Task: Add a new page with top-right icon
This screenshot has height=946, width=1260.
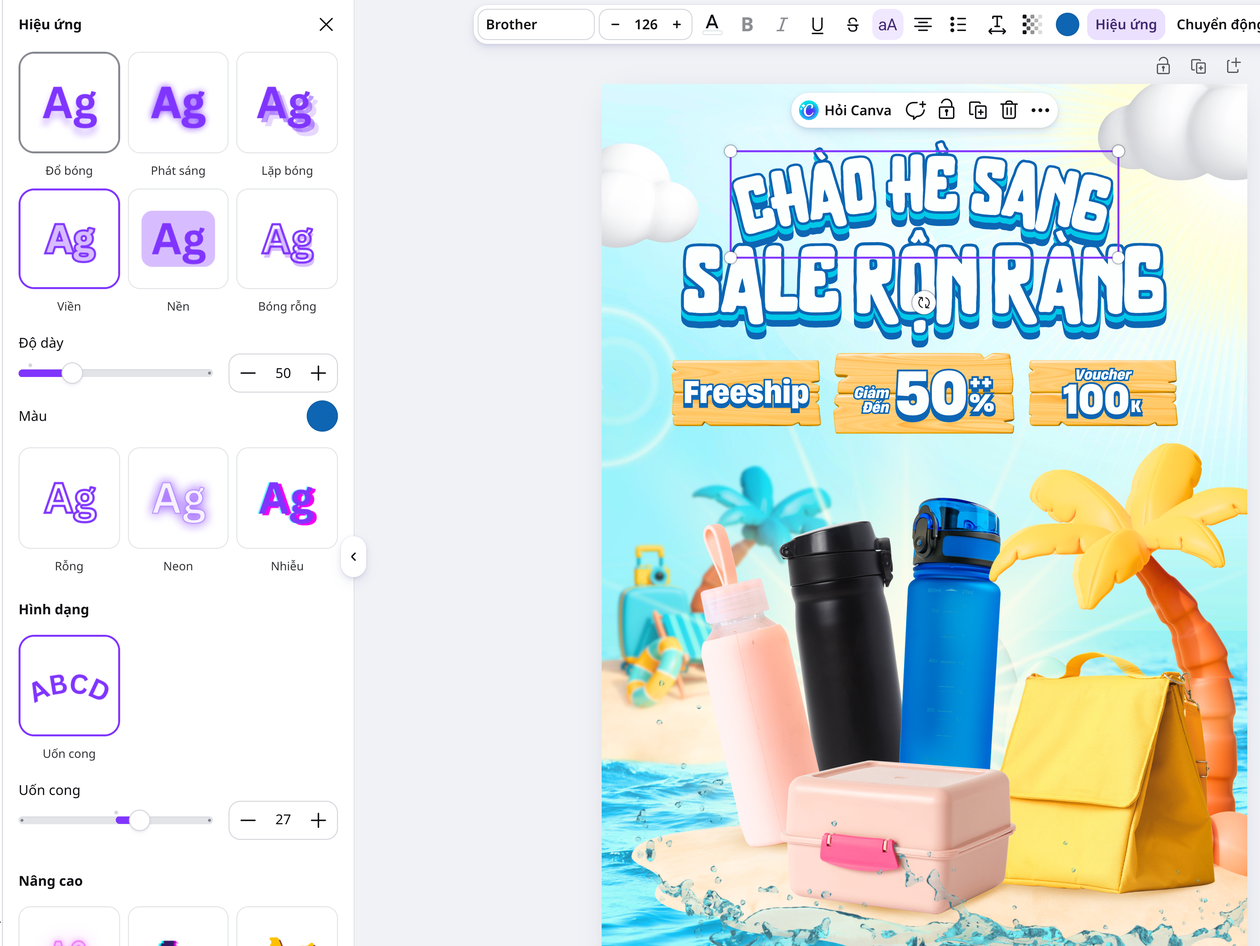Action: (x=1233, y=66)
